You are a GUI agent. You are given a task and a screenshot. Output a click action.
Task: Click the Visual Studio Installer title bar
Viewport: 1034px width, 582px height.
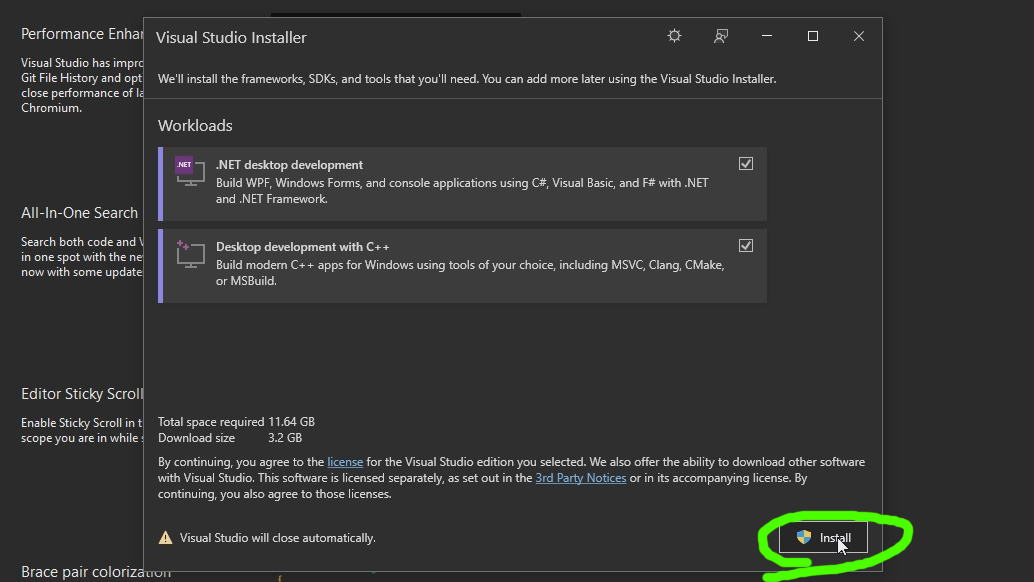point(400,37)
